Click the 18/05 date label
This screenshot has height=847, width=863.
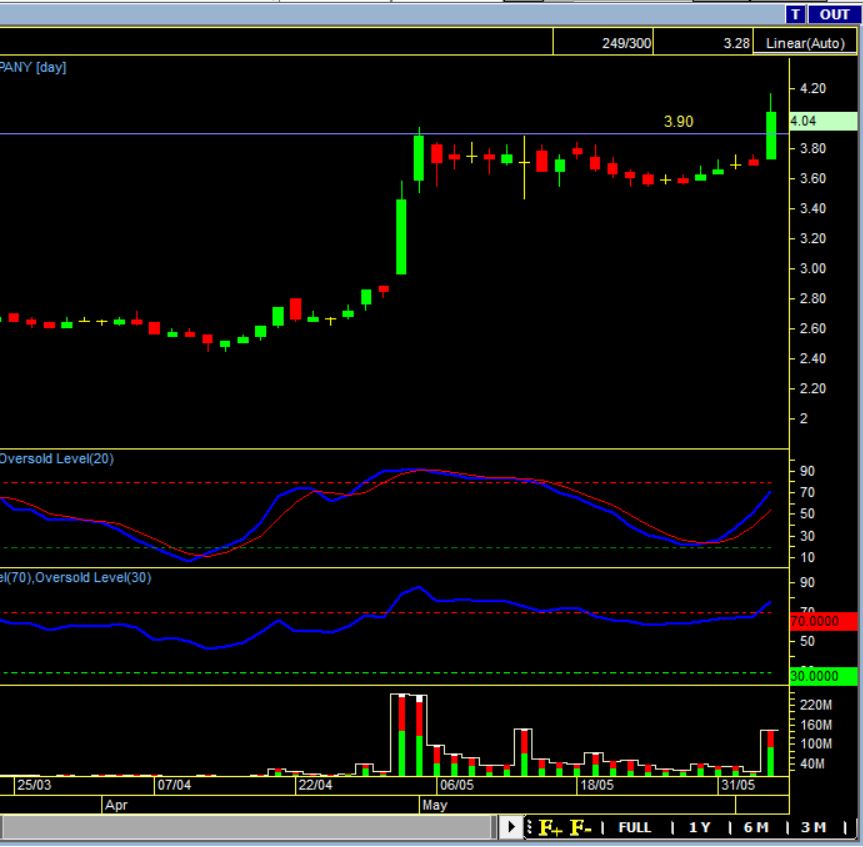pos(597,785)
